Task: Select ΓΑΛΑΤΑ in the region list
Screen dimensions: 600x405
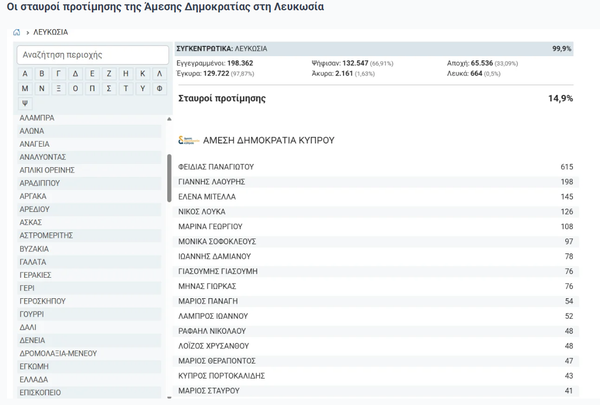Action: click(x=90, y=262)
